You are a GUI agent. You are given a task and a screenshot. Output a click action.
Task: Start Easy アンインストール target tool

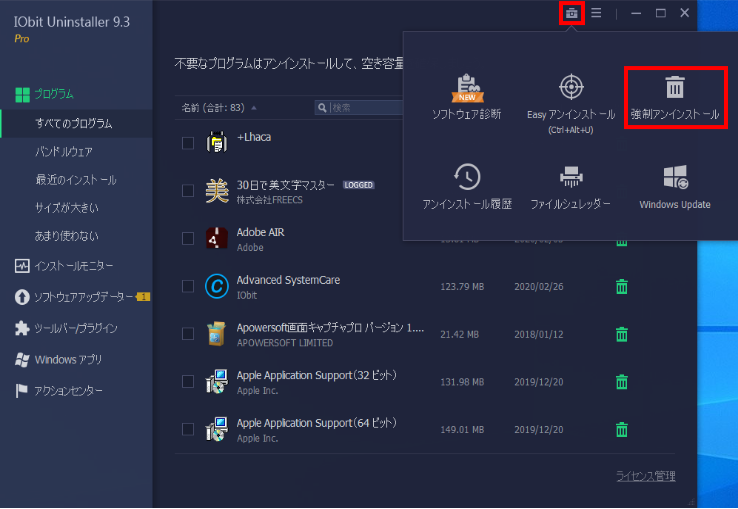tap(571, 104)
